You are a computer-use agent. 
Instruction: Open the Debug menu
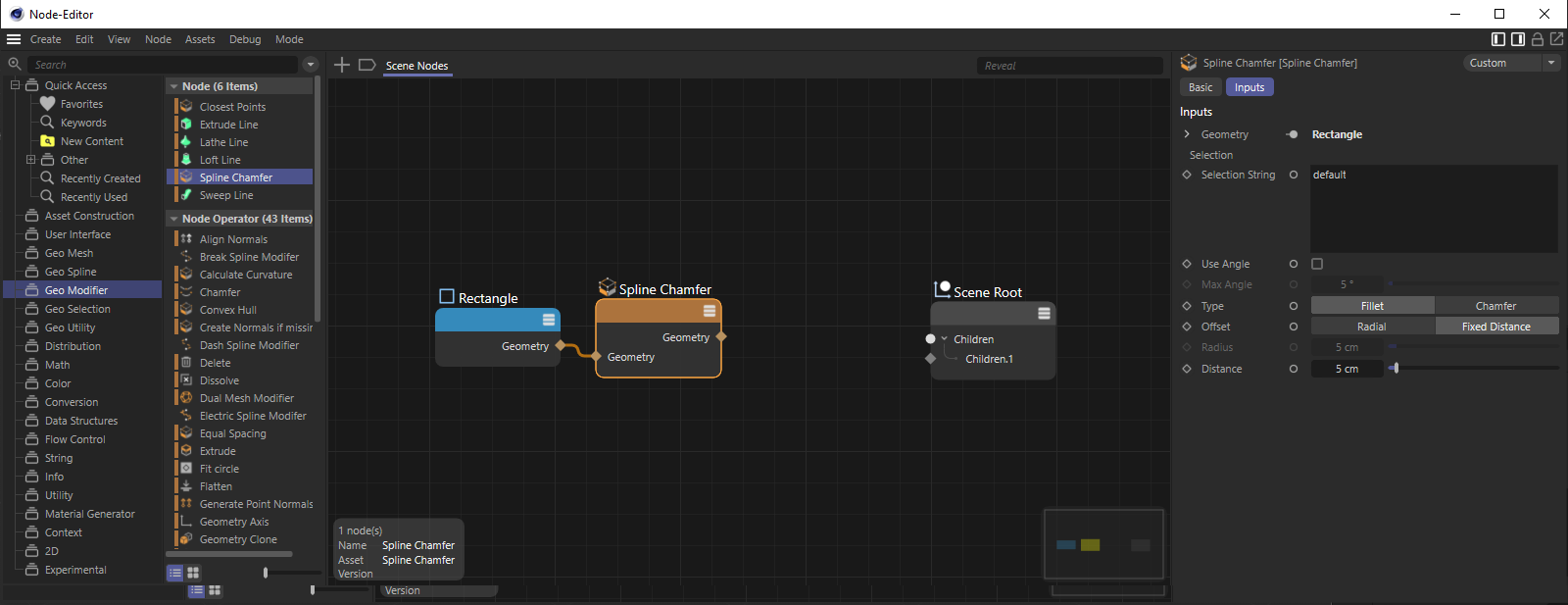pyautogui.click(x=245, y=39)
